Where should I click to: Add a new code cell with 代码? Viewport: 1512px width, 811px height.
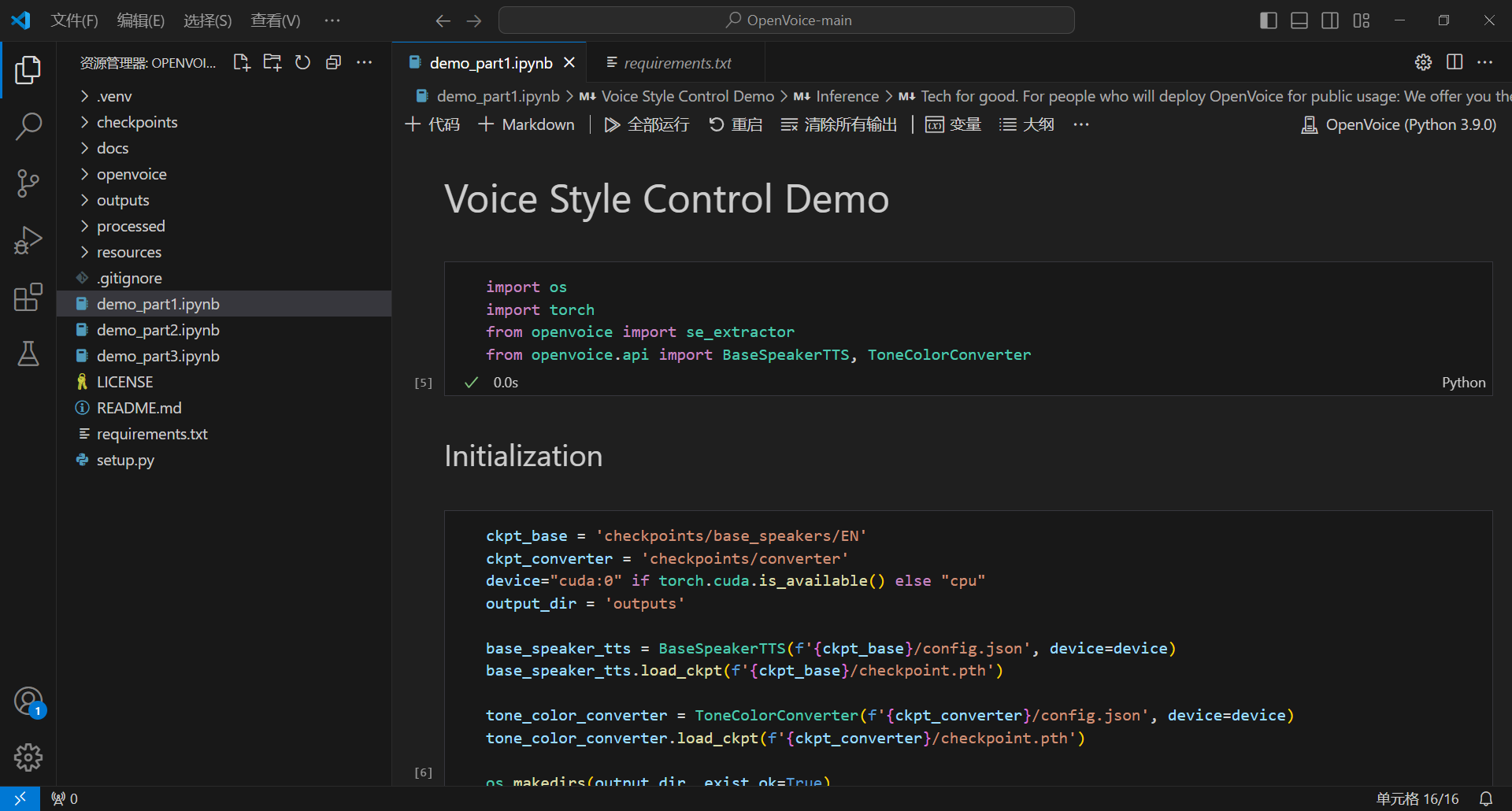click(432, 124)
